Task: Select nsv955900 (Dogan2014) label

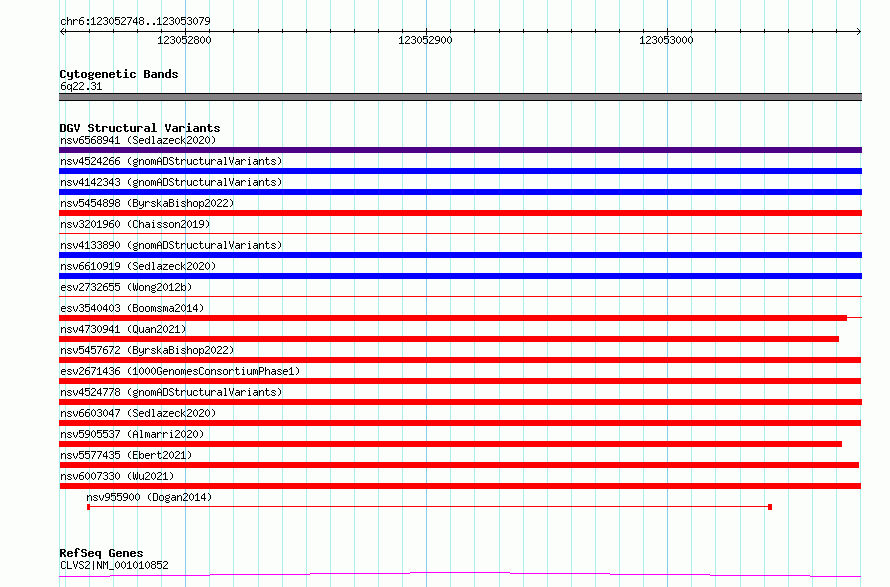Action: (x=149, y=497)
